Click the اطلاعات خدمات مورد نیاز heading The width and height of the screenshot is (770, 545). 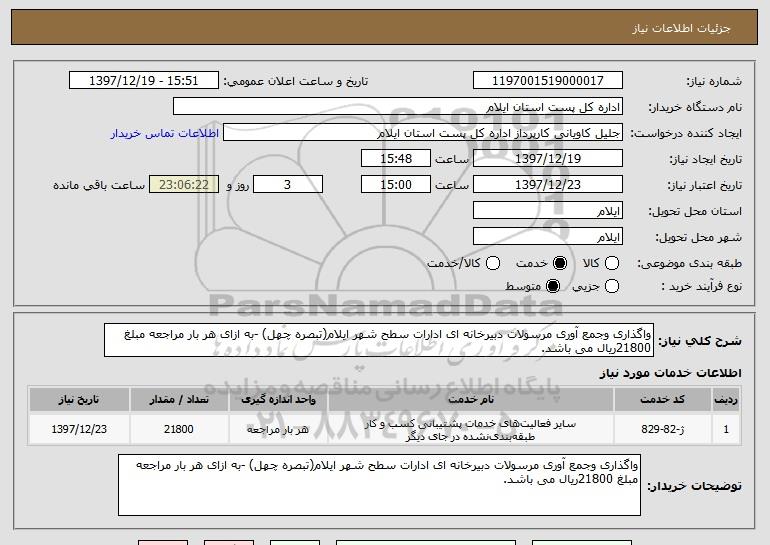point(670,373)
